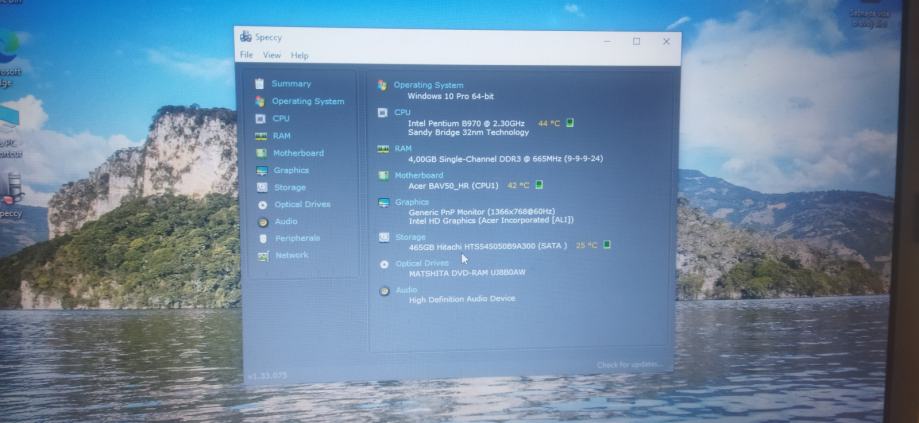Open the Network label in the sidebar

coord(292,255)
